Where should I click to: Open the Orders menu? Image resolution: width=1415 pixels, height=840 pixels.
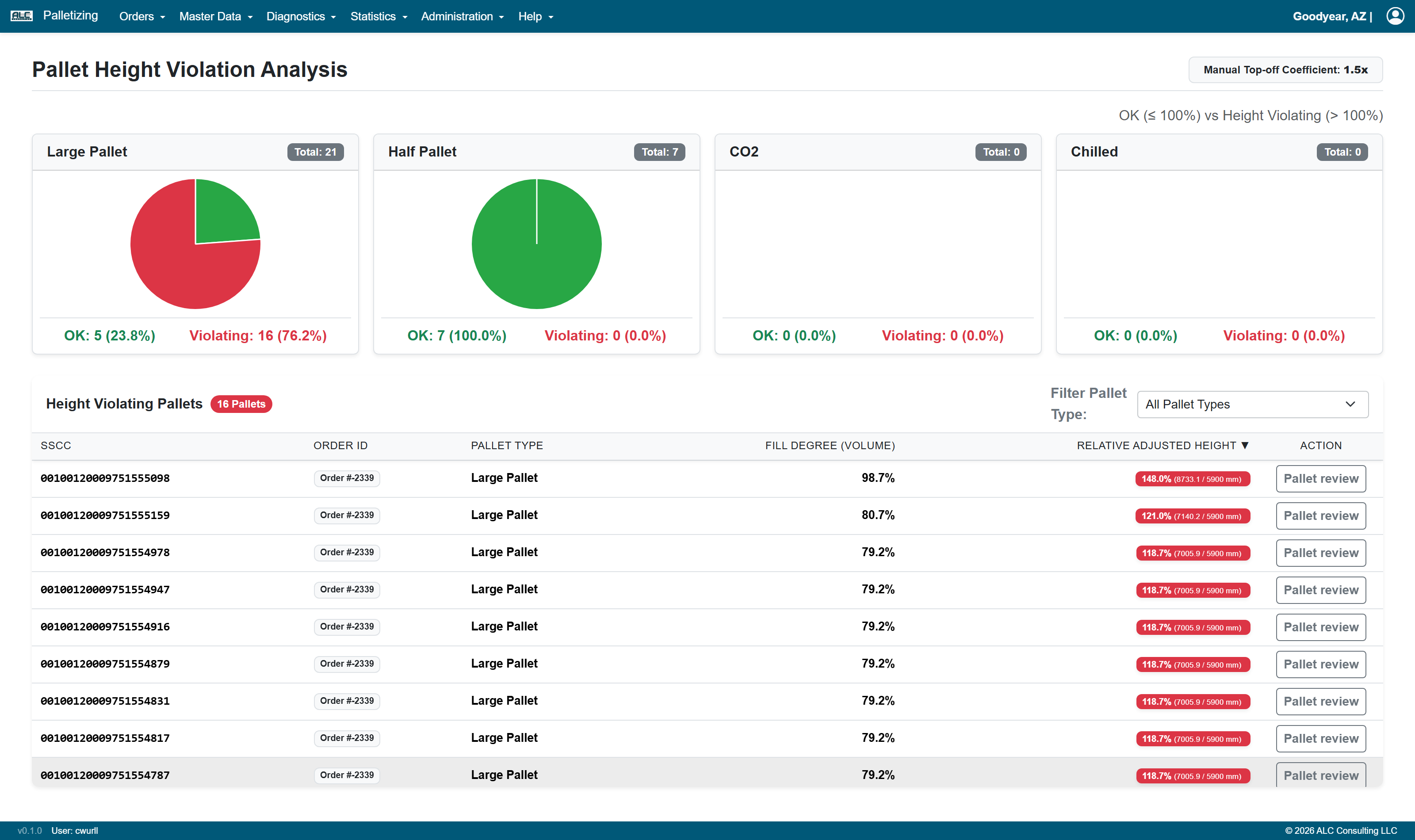coord(142,16)
